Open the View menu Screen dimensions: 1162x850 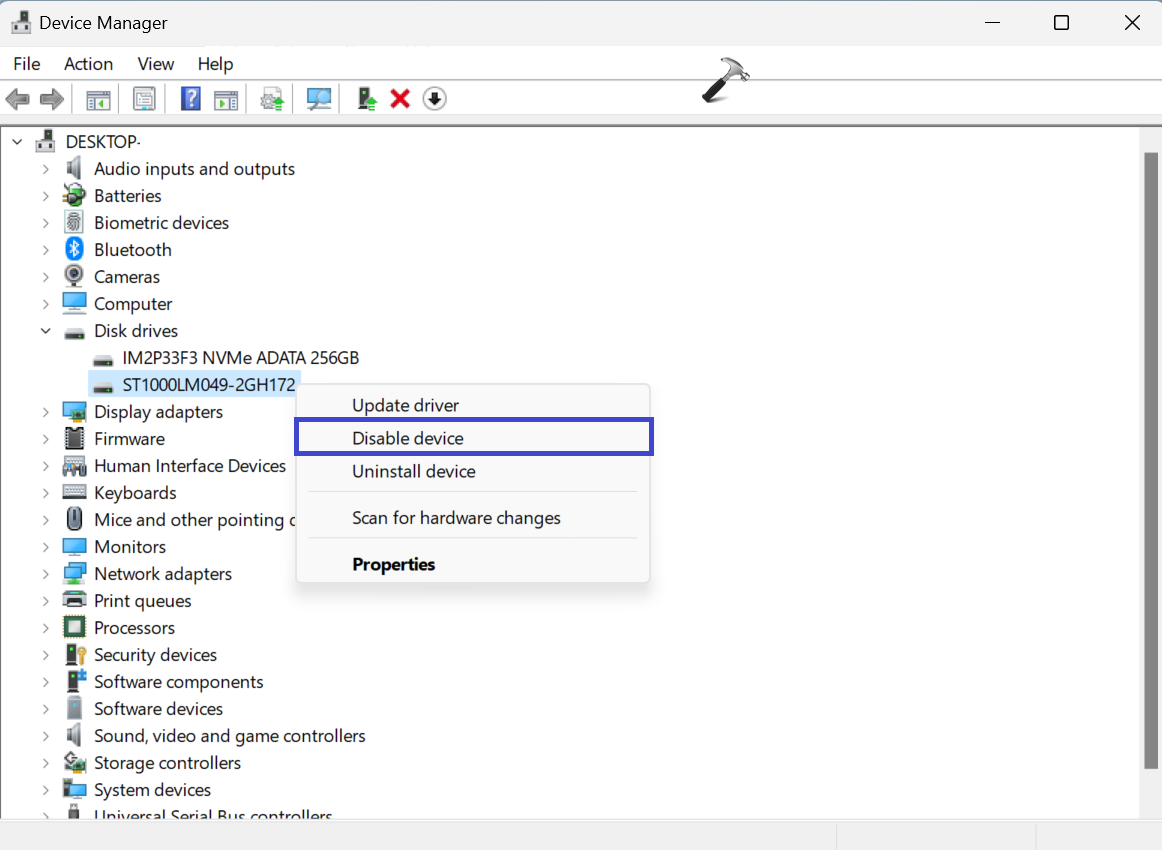[155, 64]
